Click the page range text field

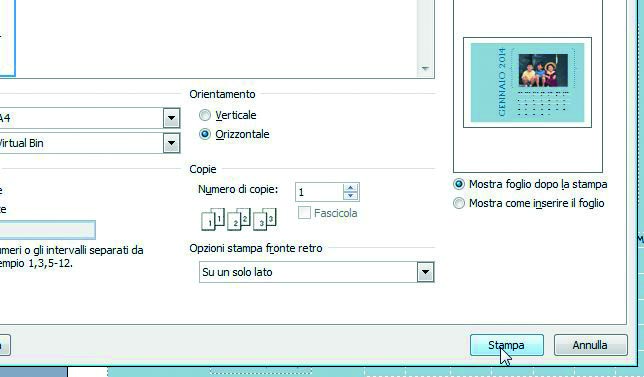[x=47, y=230]
